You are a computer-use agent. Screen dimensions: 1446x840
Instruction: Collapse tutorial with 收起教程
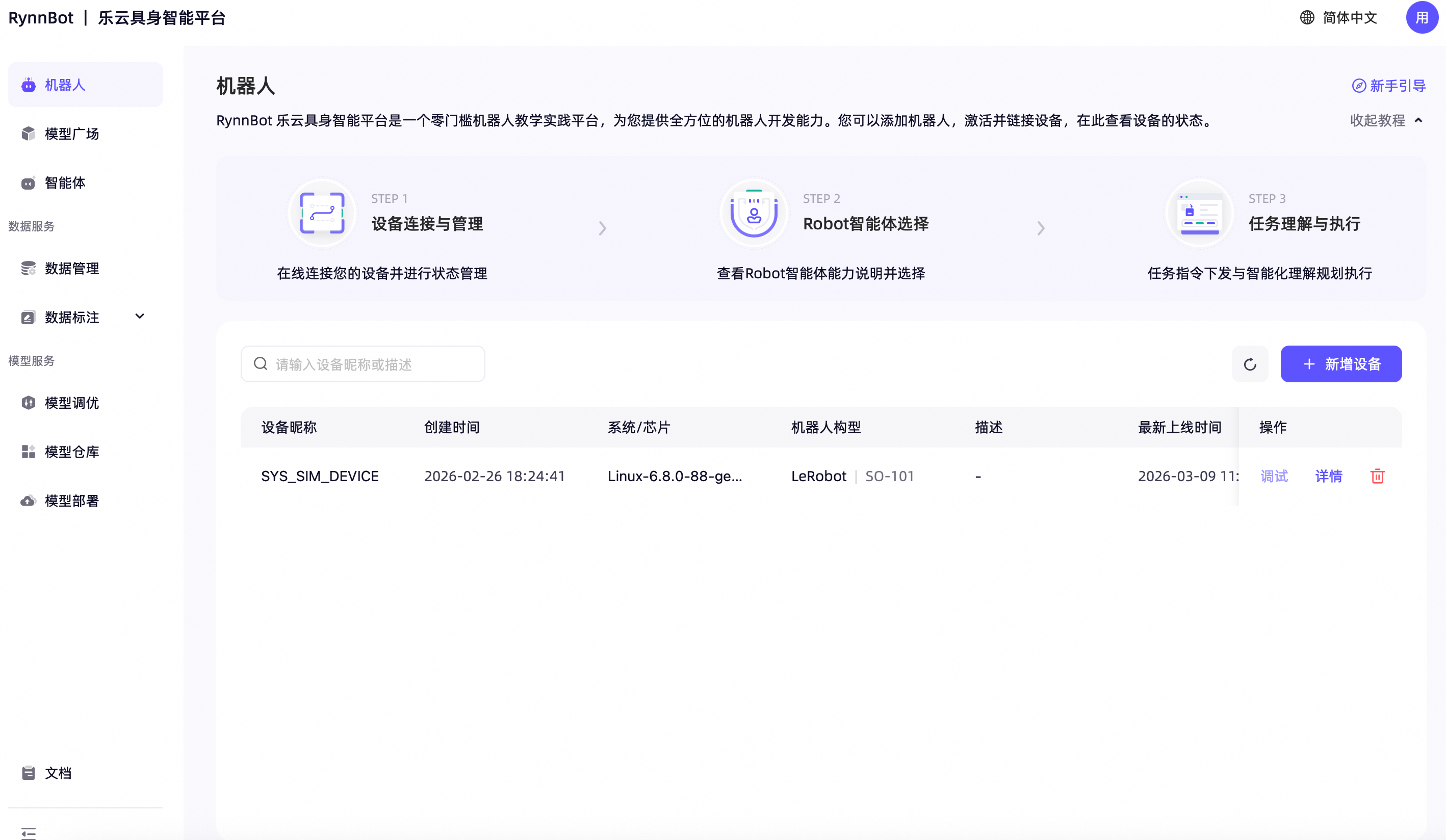(x=1386, y=120)
